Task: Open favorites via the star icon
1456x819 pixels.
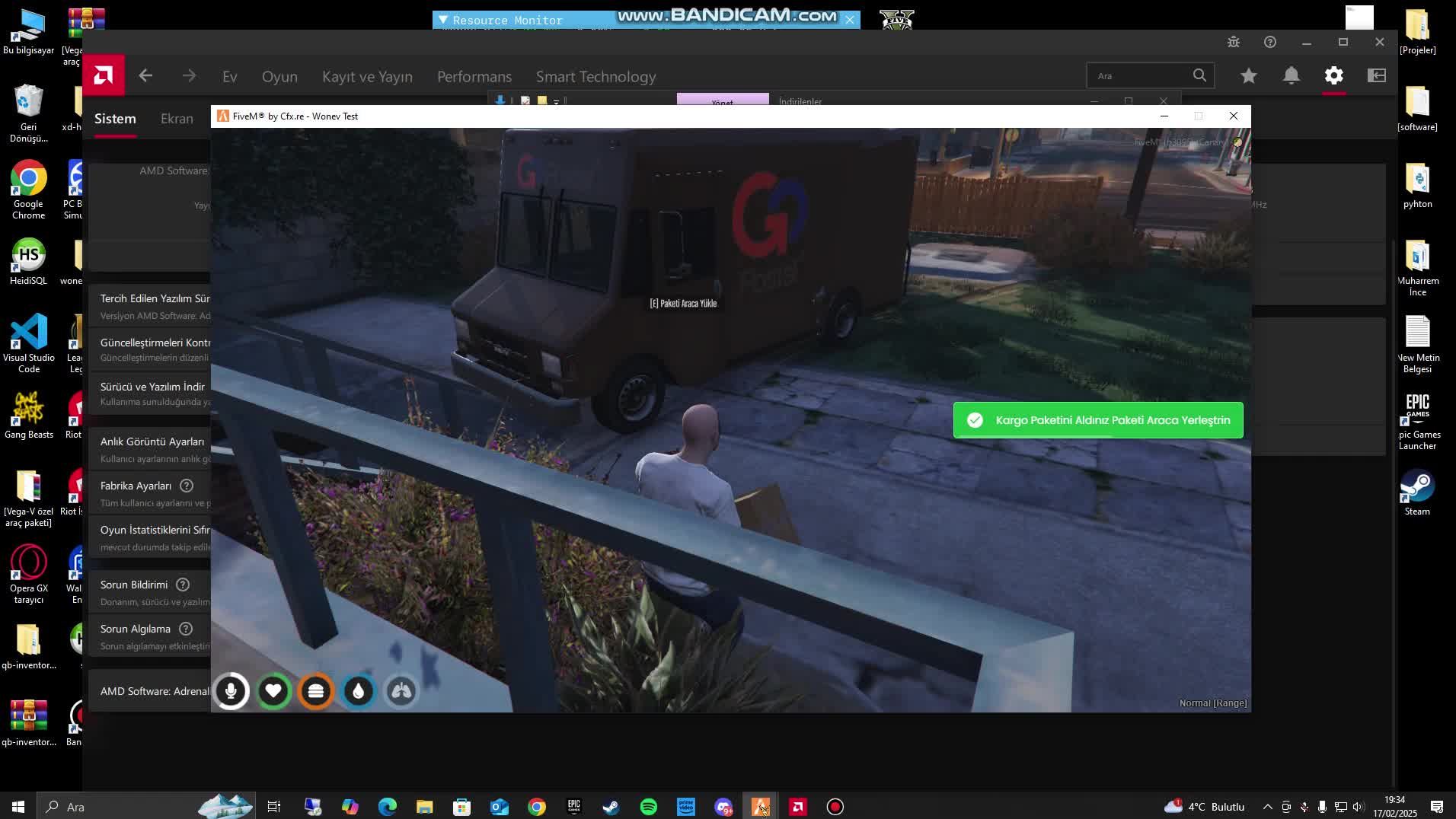Action: [x=1247, y=75]
